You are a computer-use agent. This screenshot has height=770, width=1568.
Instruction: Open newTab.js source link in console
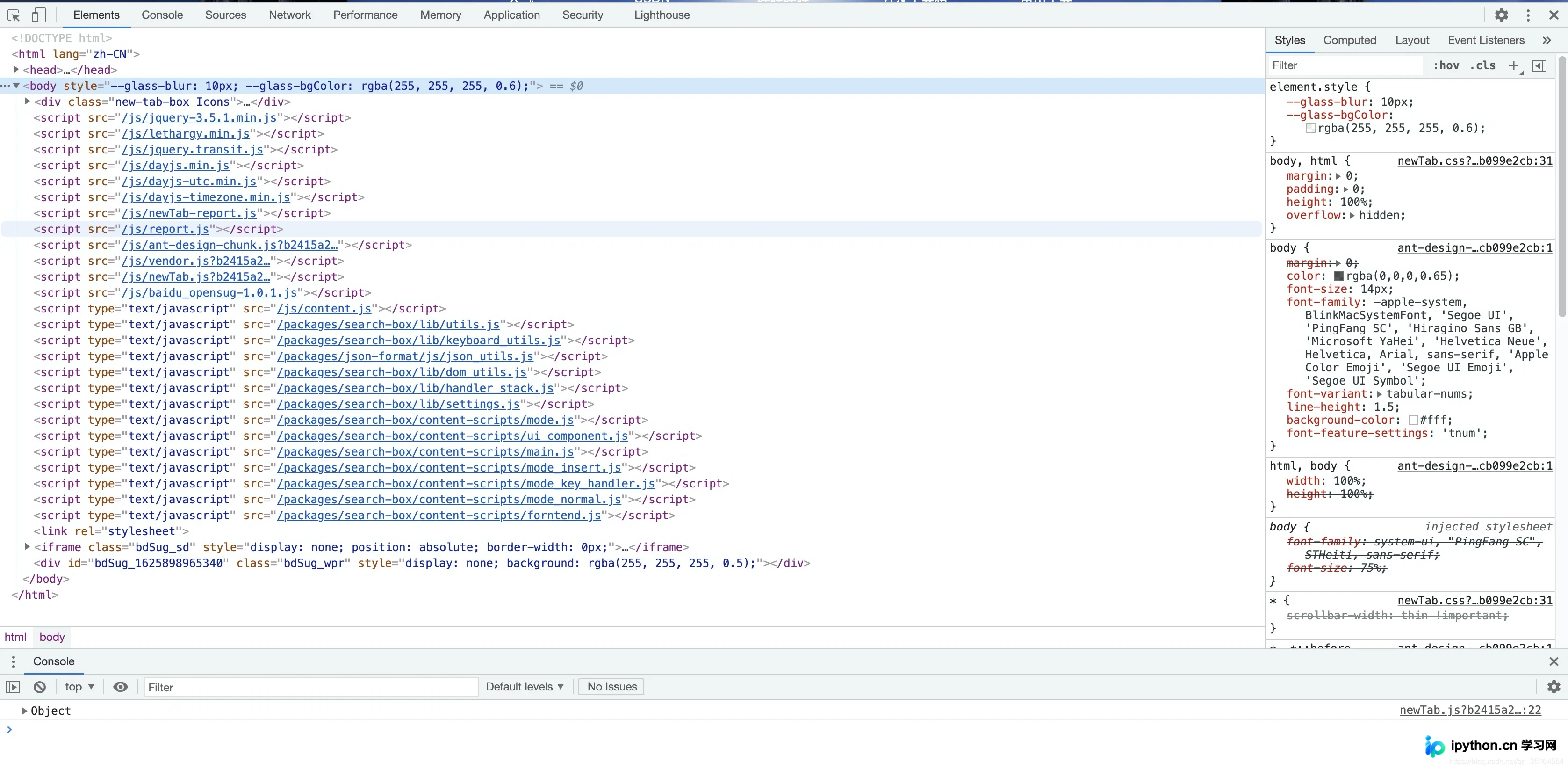(1470, 710)
